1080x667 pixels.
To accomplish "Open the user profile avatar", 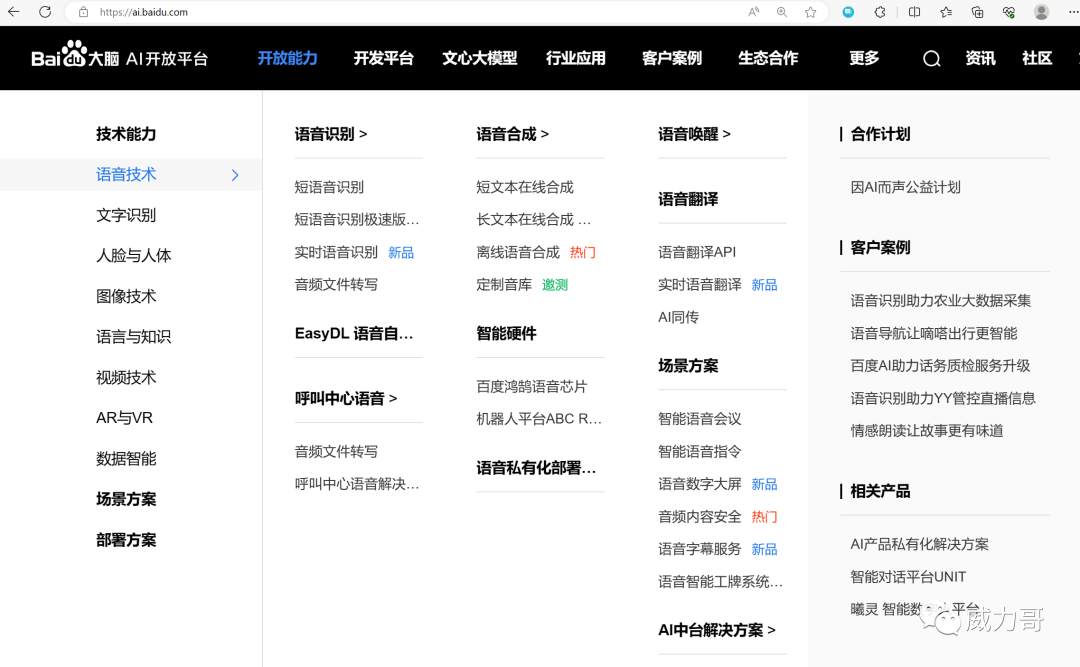I will [1041, 12].
